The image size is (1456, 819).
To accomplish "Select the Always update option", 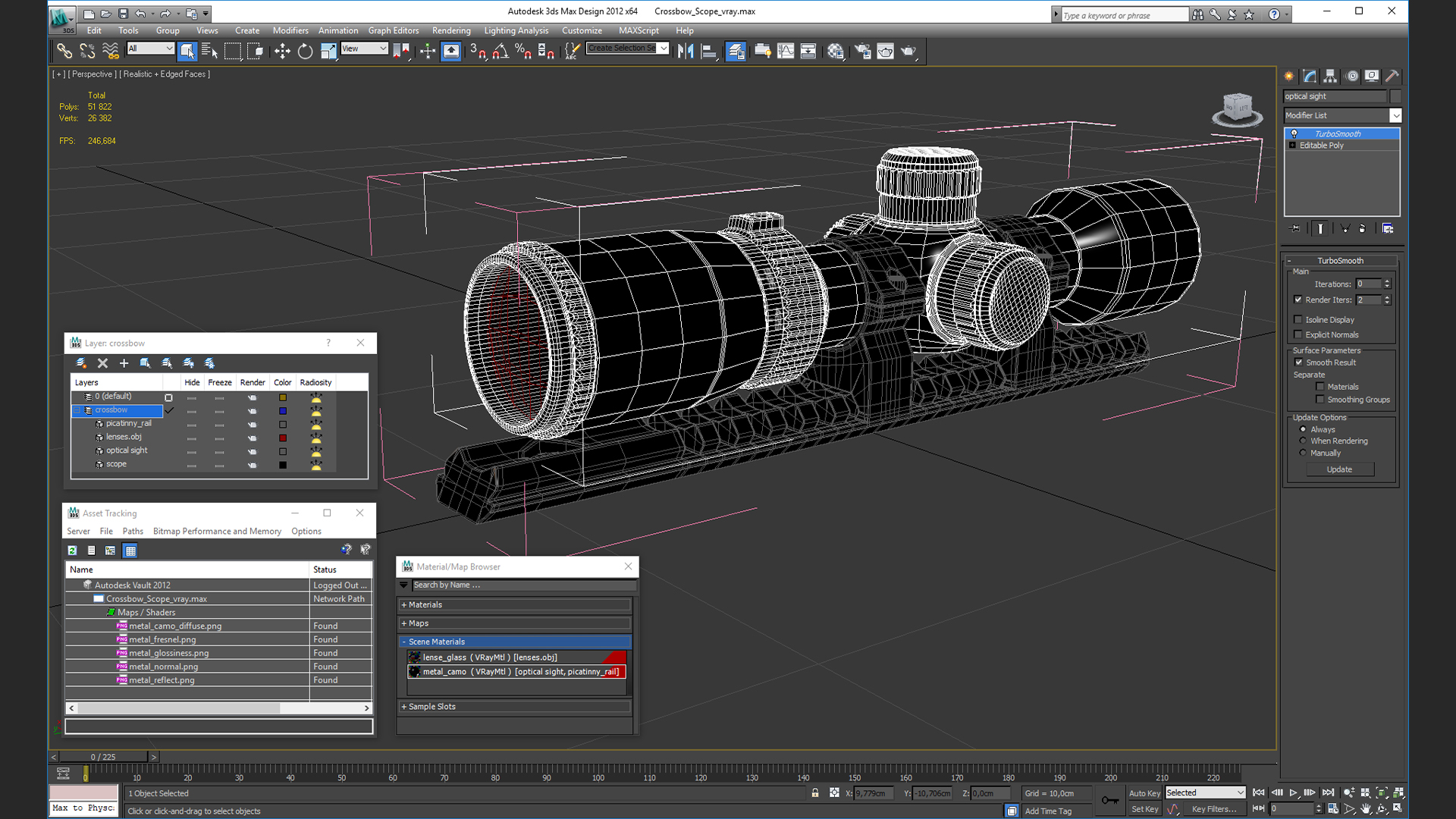I will (1304, 429).
